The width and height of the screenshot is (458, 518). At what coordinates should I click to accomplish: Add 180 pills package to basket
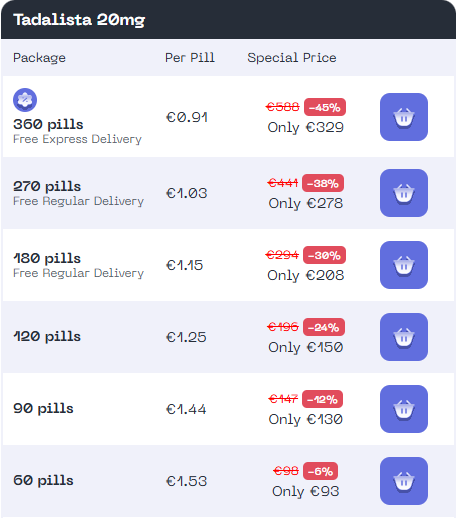tap(404, 265)
